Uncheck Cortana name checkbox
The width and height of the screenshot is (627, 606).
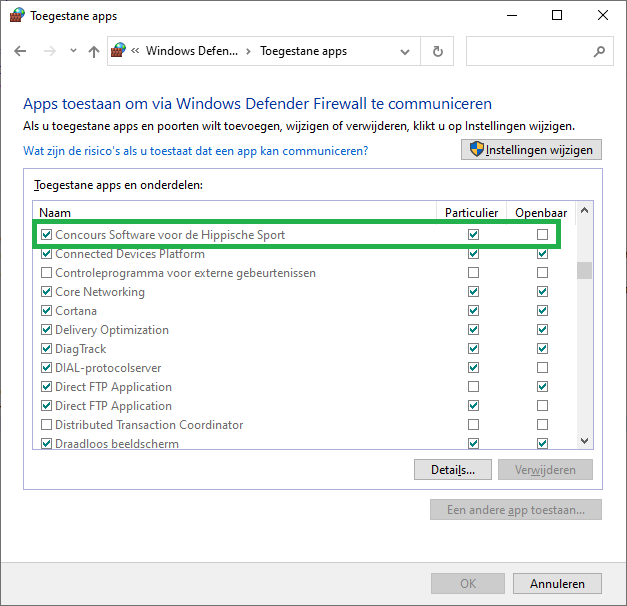point(46,310)
